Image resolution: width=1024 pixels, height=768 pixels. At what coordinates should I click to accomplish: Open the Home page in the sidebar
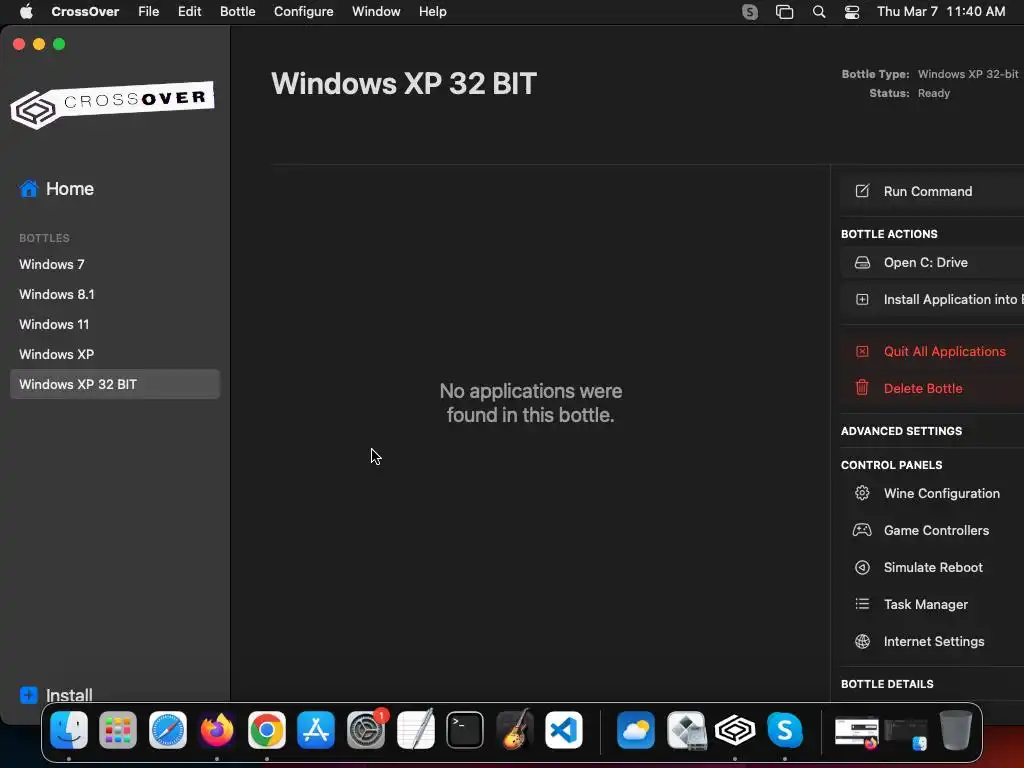(x=56, y=189)
